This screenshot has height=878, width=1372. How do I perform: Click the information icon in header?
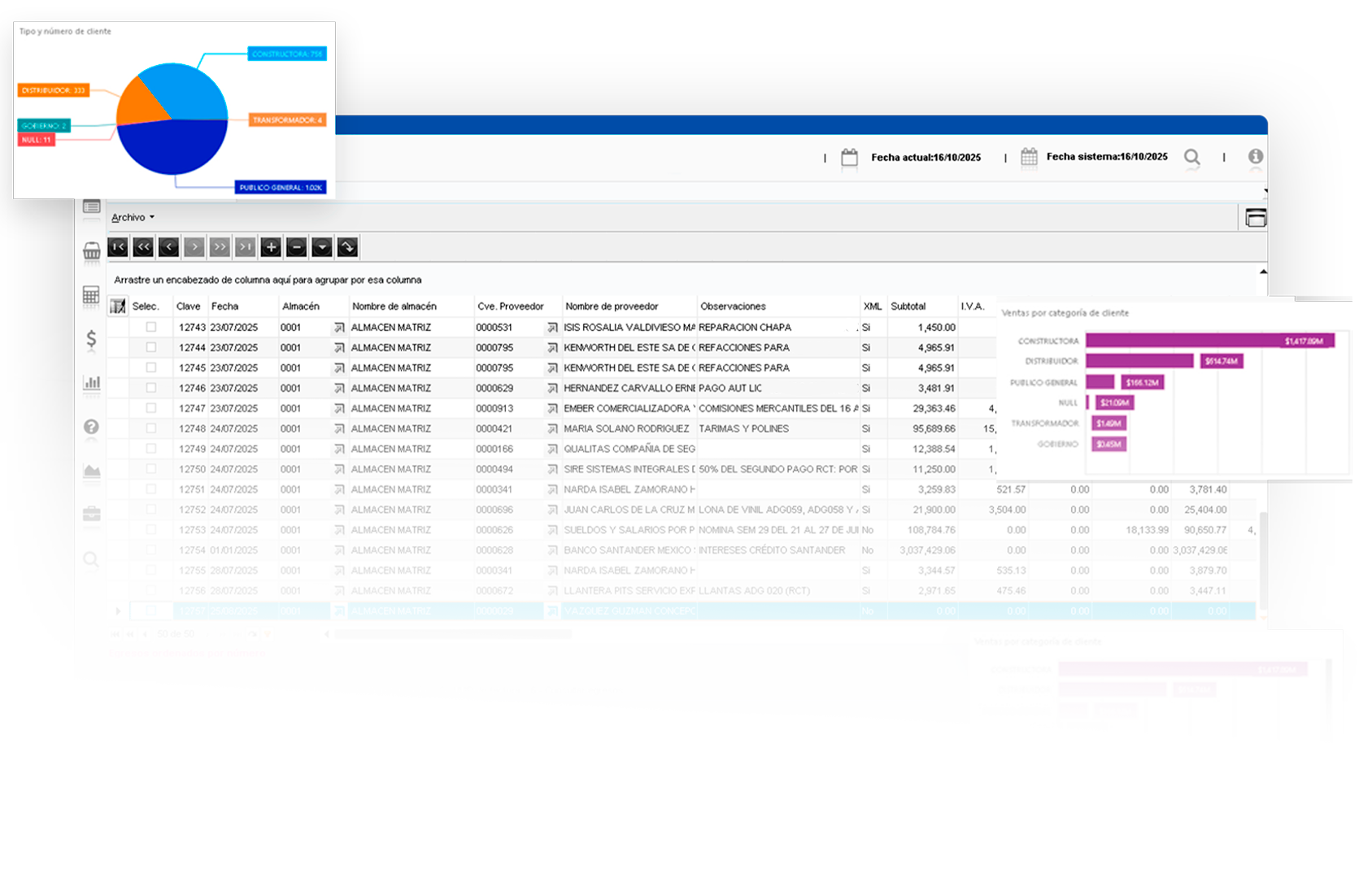coord(1256,156)
